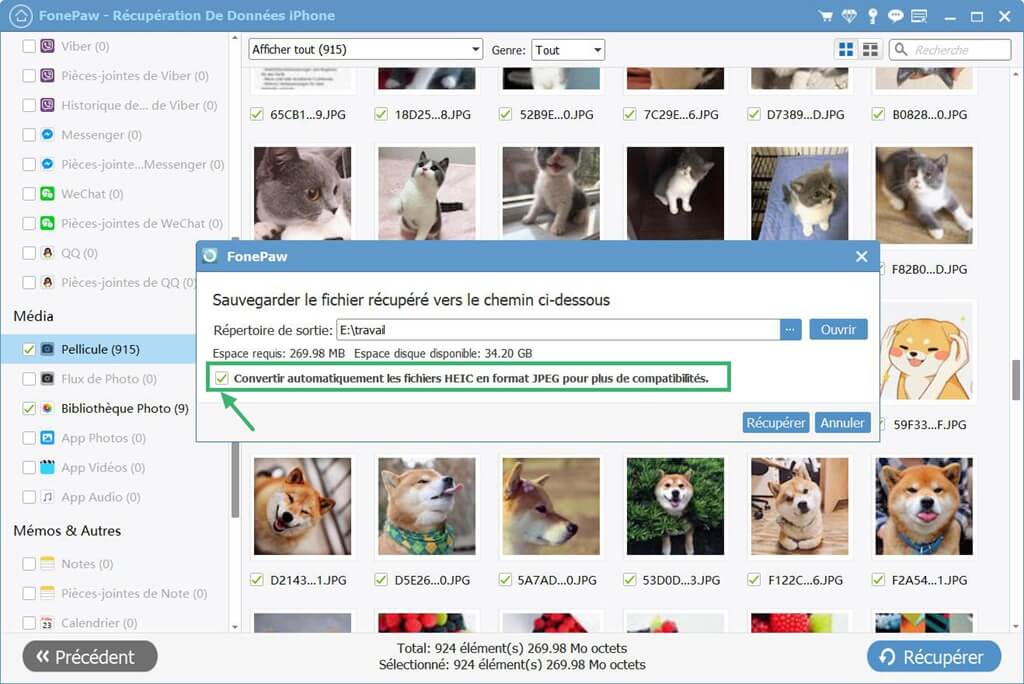Viewport: 1024px width, 684px height.
Task: Uncheck the Pellicule (915) checkbox
Action: pos(29,350)
